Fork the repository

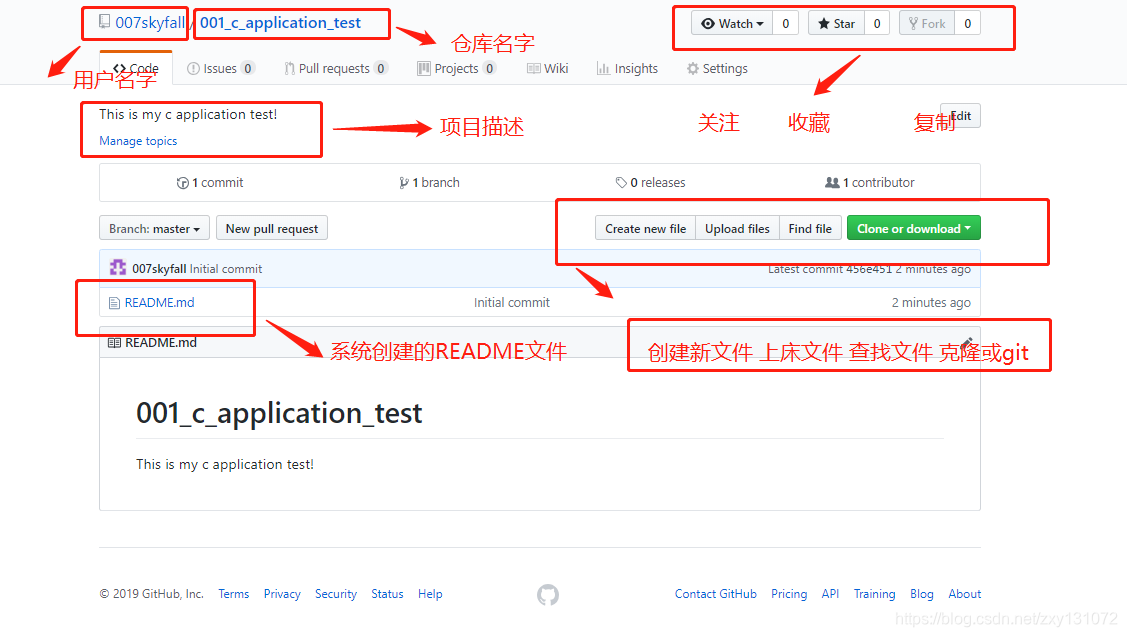[926, 24]
